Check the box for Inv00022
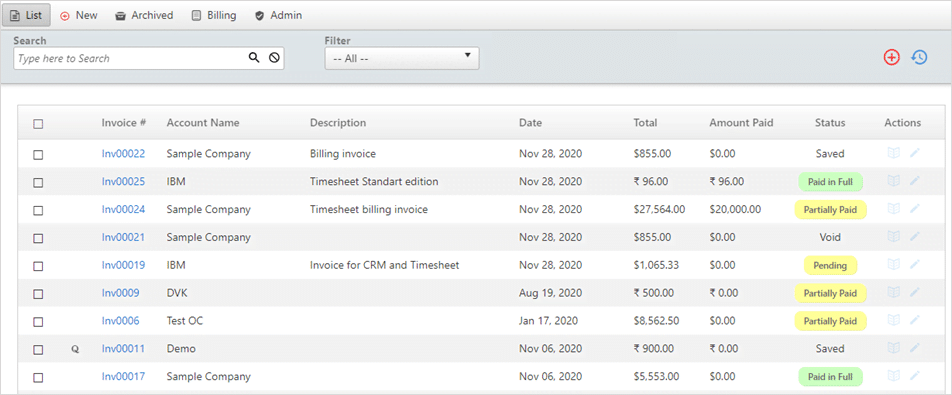Image resolution: width=952 pixels, height=395 pixels. (38, 155)
